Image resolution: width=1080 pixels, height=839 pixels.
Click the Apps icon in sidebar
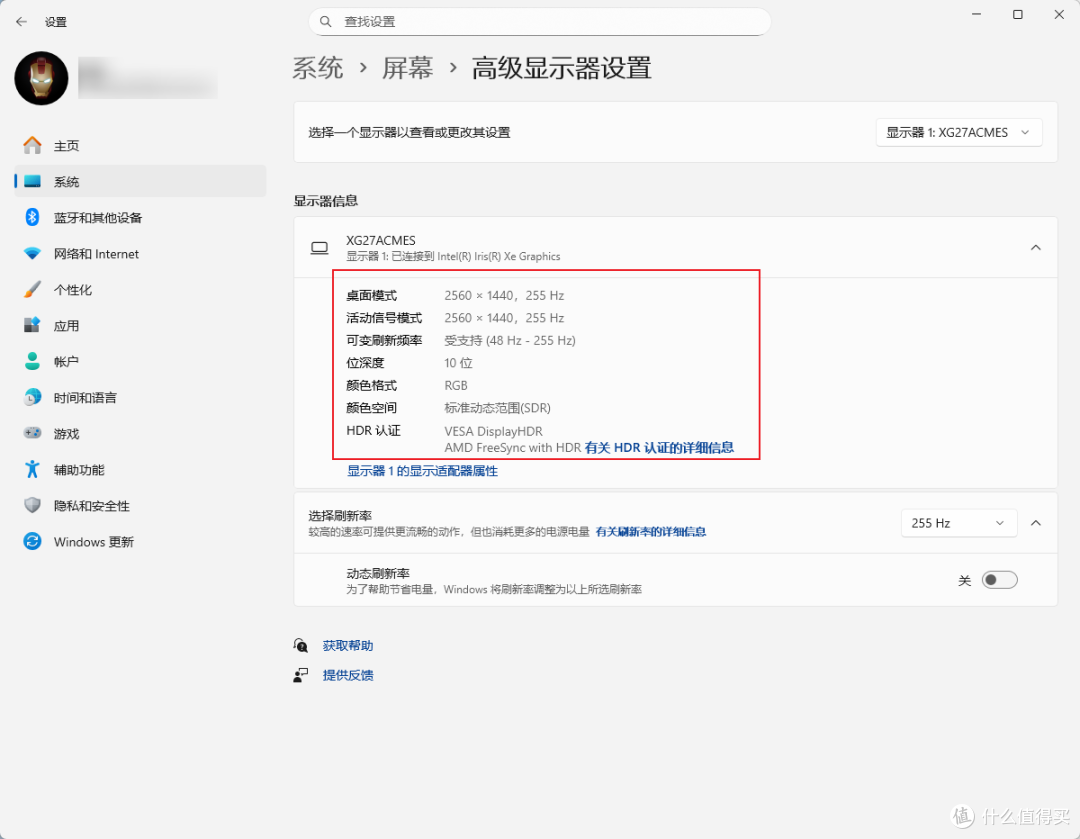point(33,326)
